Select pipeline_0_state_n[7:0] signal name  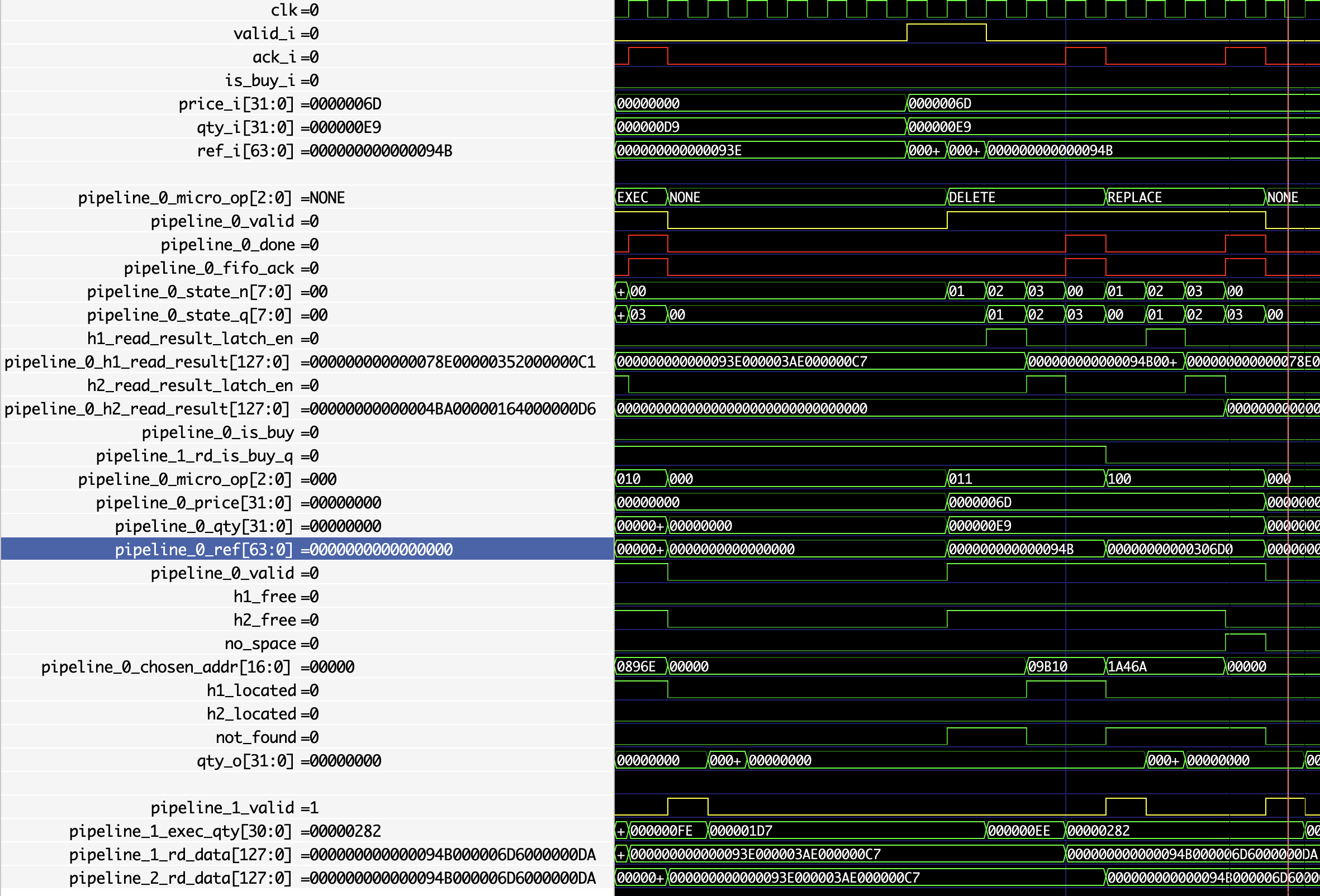[x=191, y=291]
